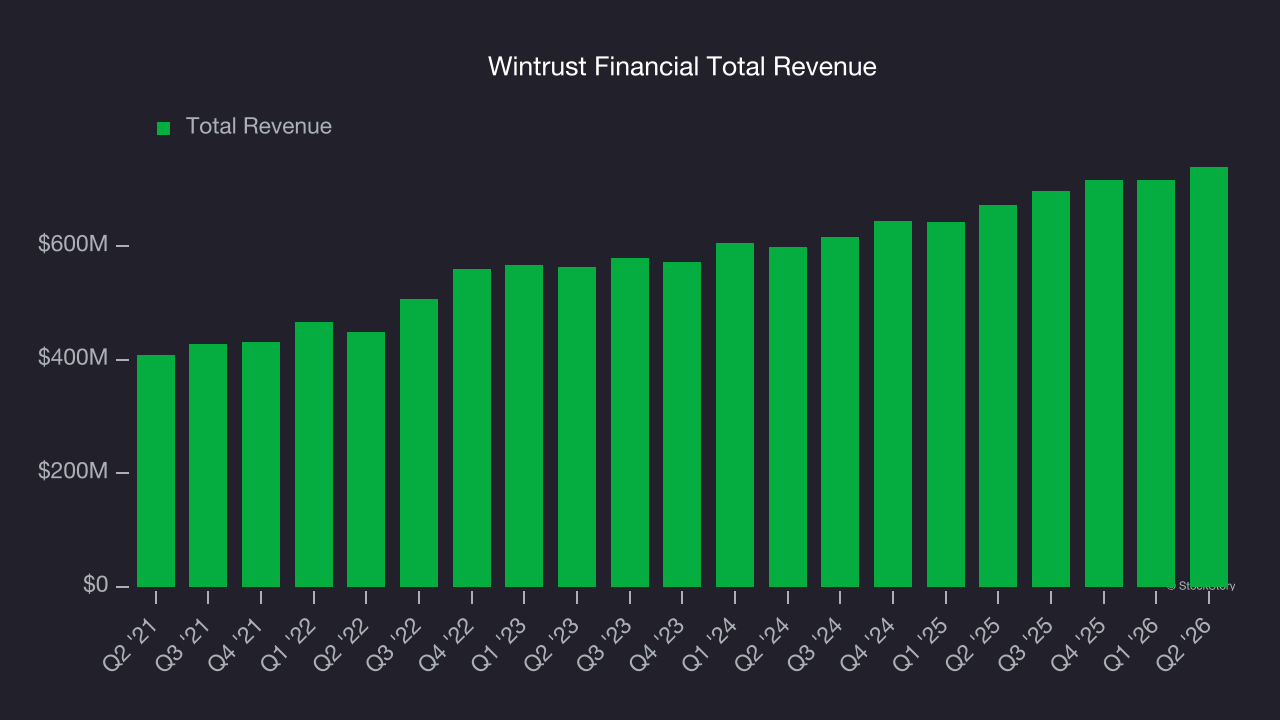Select the Q3 '24 revenue bar
Image resolution: width=1280 pixels, height=720 pixels.
click(x=840, y=412)
